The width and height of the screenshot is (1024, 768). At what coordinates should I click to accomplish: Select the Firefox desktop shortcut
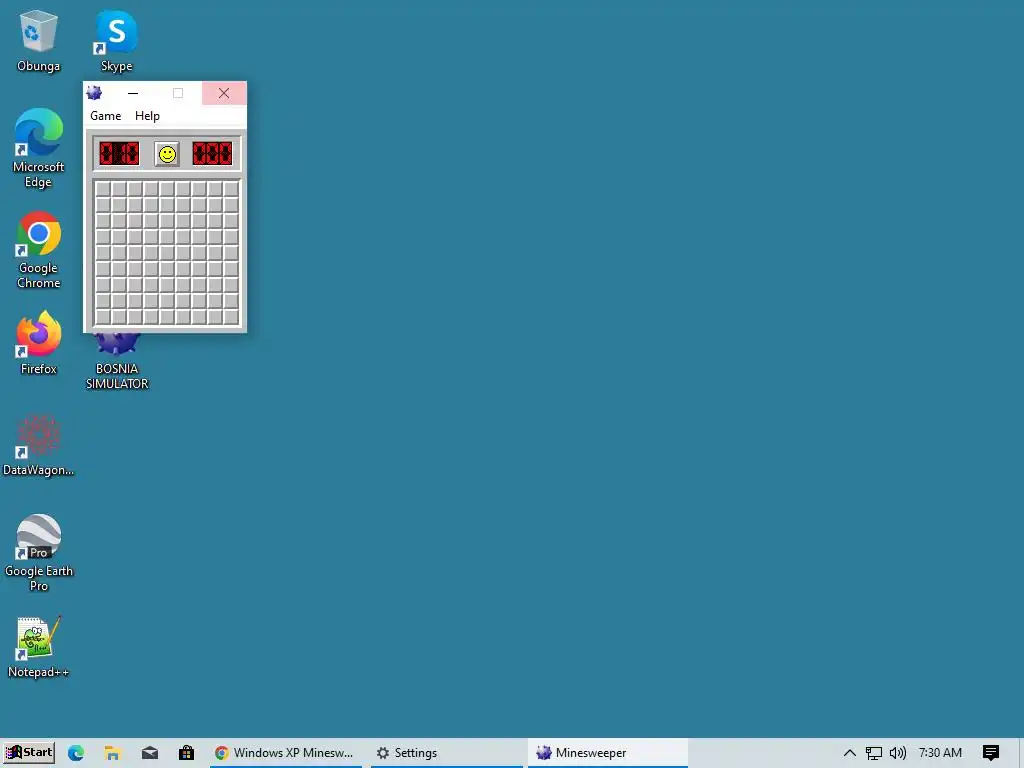[39, 344]
